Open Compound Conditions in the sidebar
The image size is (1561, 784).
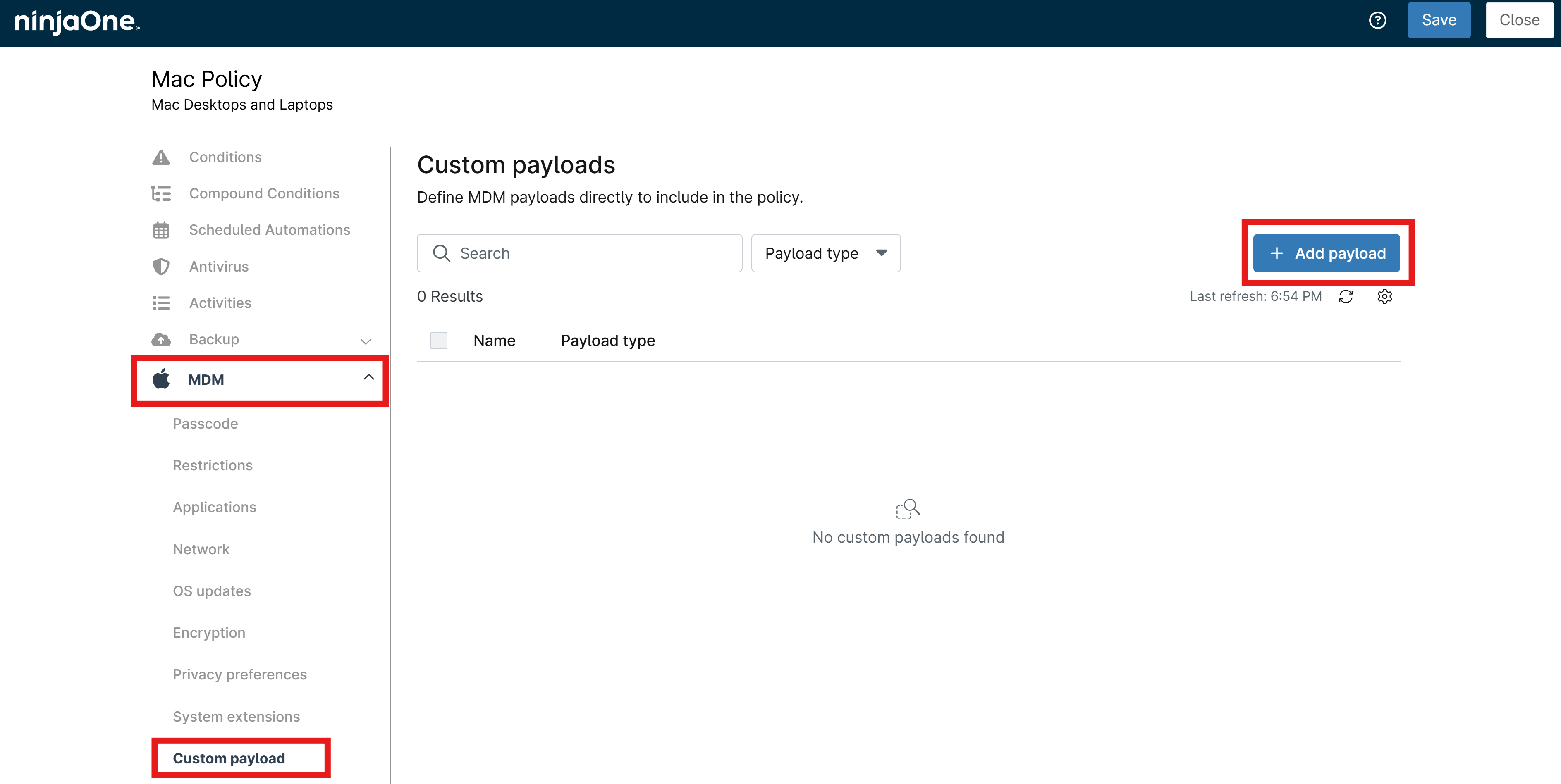(x=264, y=193)
